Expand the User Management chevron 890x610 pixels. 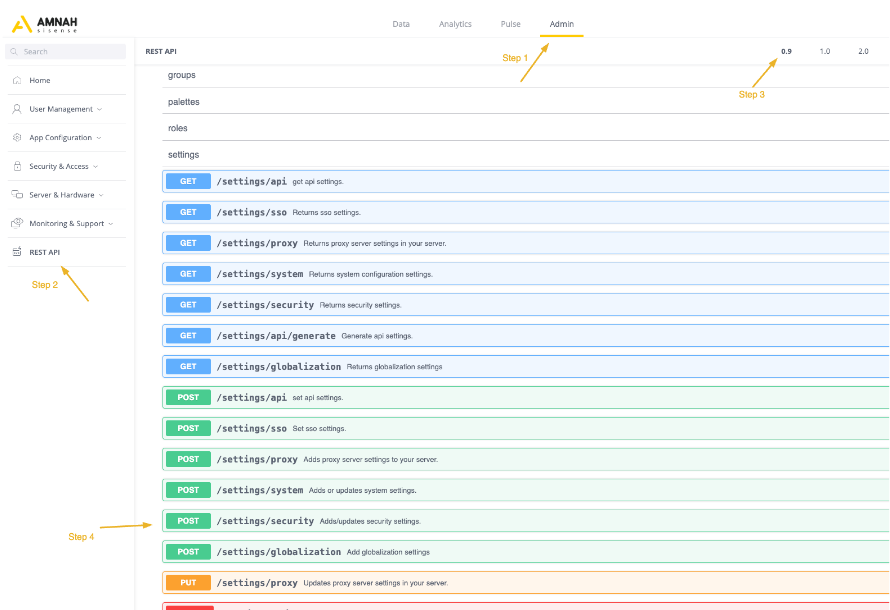(x=99, y=109)
